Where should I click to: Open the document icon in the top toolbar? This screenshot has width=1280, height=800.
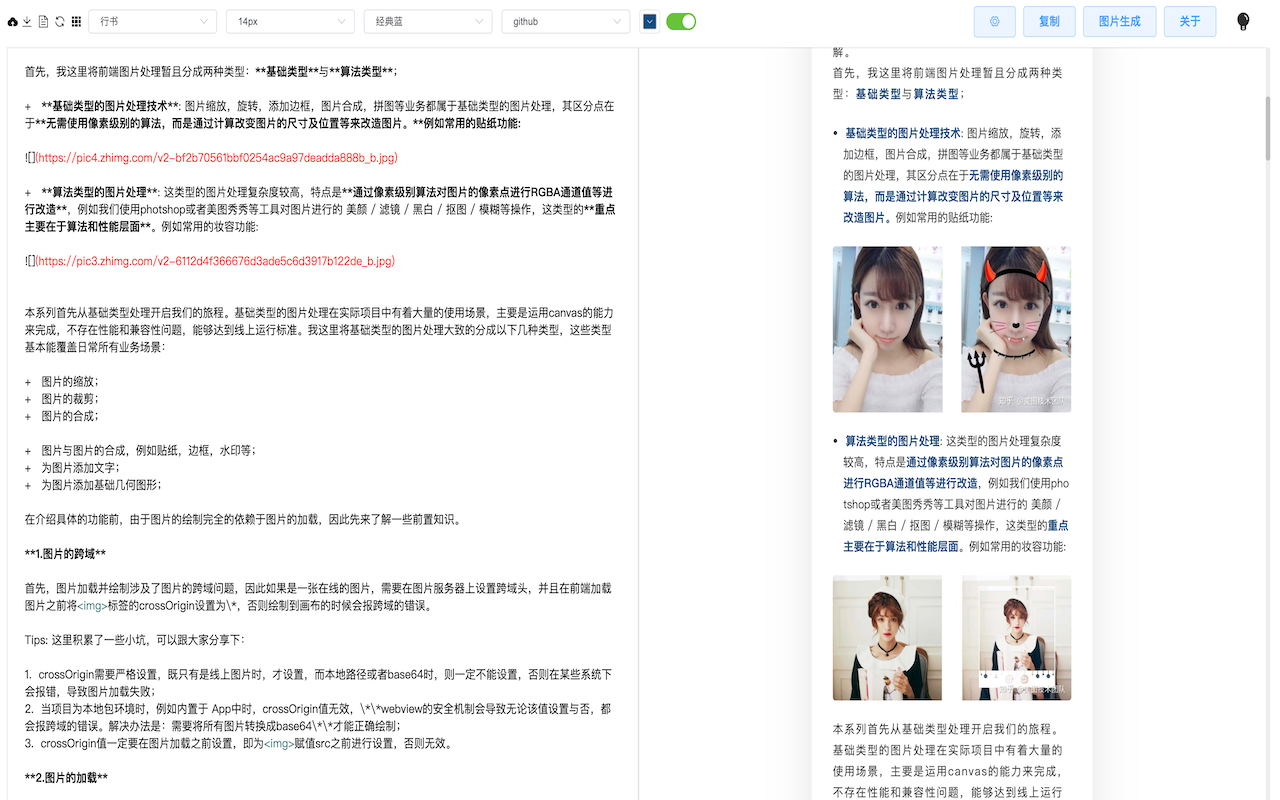pos(42,21)
